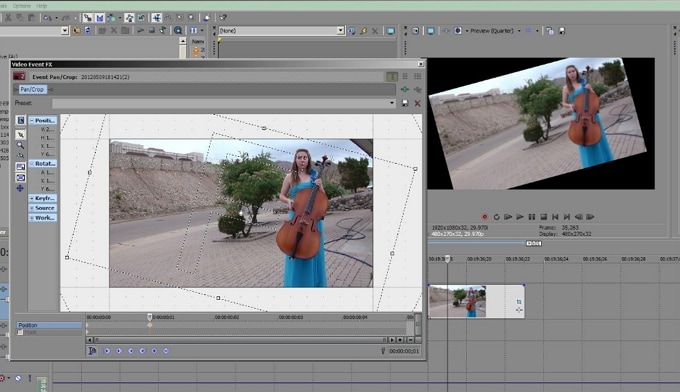Click the Undo button in main toolbar
The height and width of the screenshot is (392, 680).
click(x=47, y=18)
